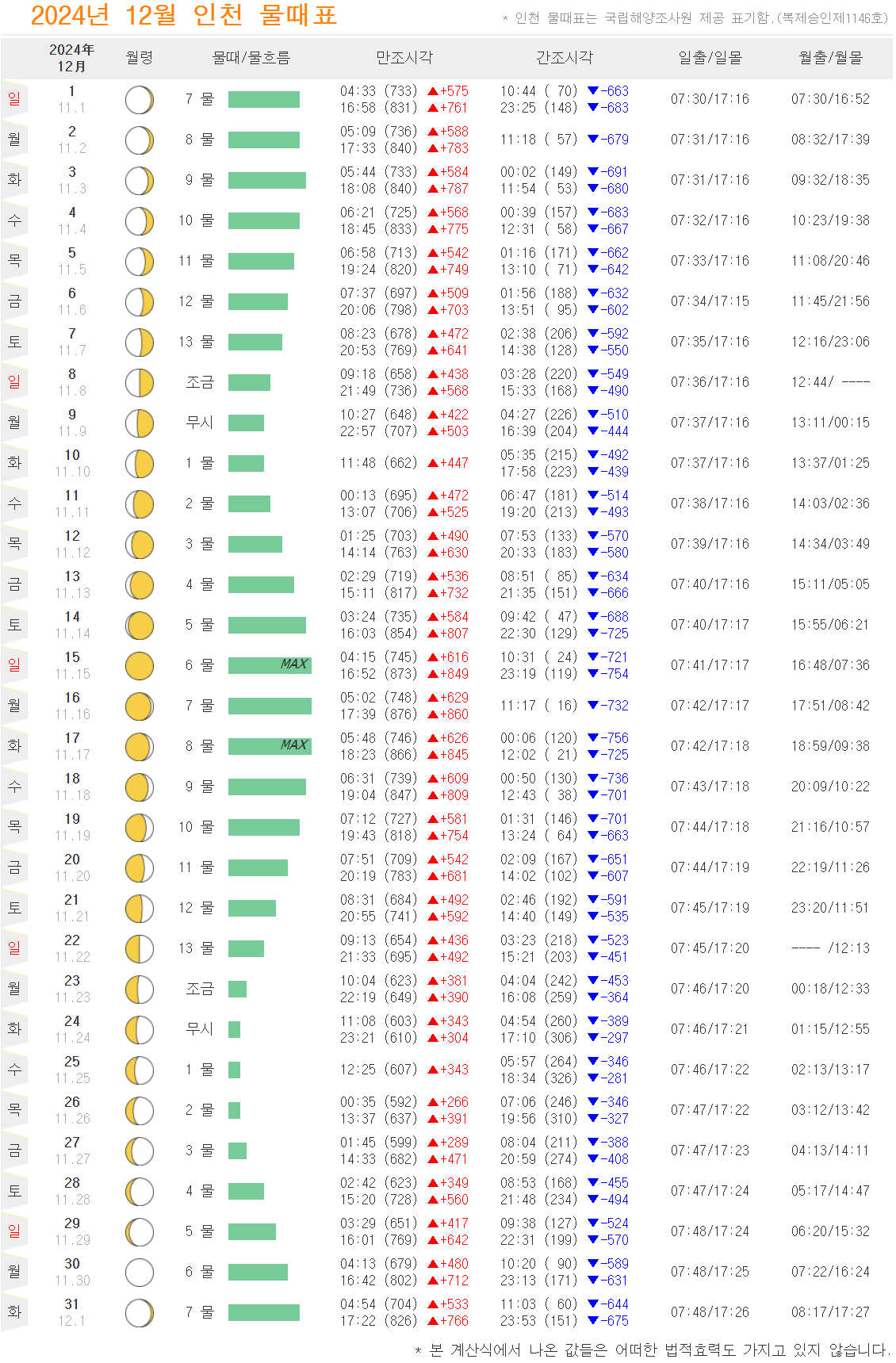896x1363 pixels.
Task: Click the moonrise value 12:44/ ----
Action: [x=830, y=382]
